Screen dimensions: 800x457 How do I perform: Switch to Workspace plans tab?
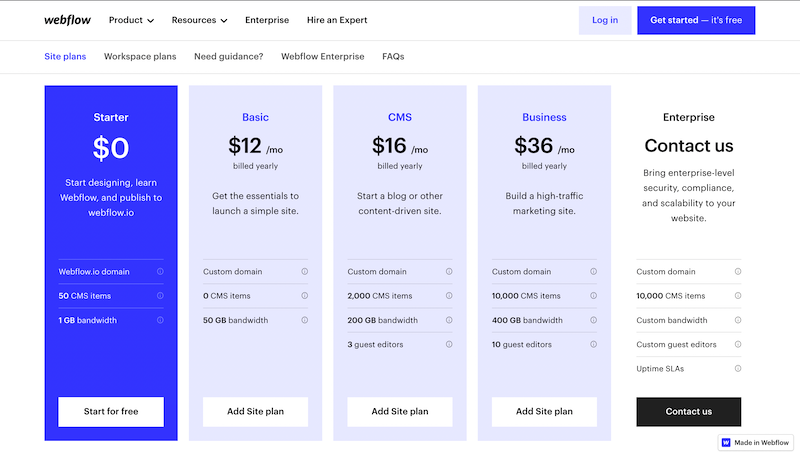point(140,57)
